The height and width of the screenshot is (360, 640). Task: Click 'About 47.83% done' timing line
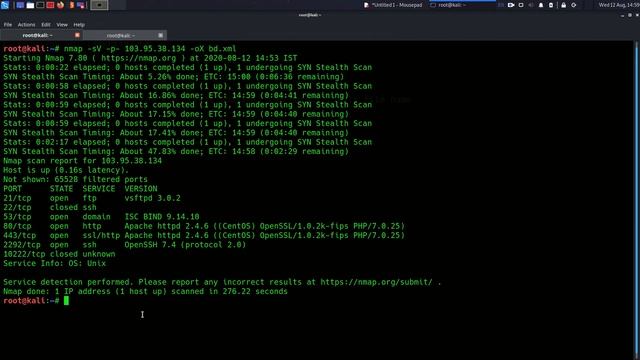pyautogui.click(x=176, y=151)
